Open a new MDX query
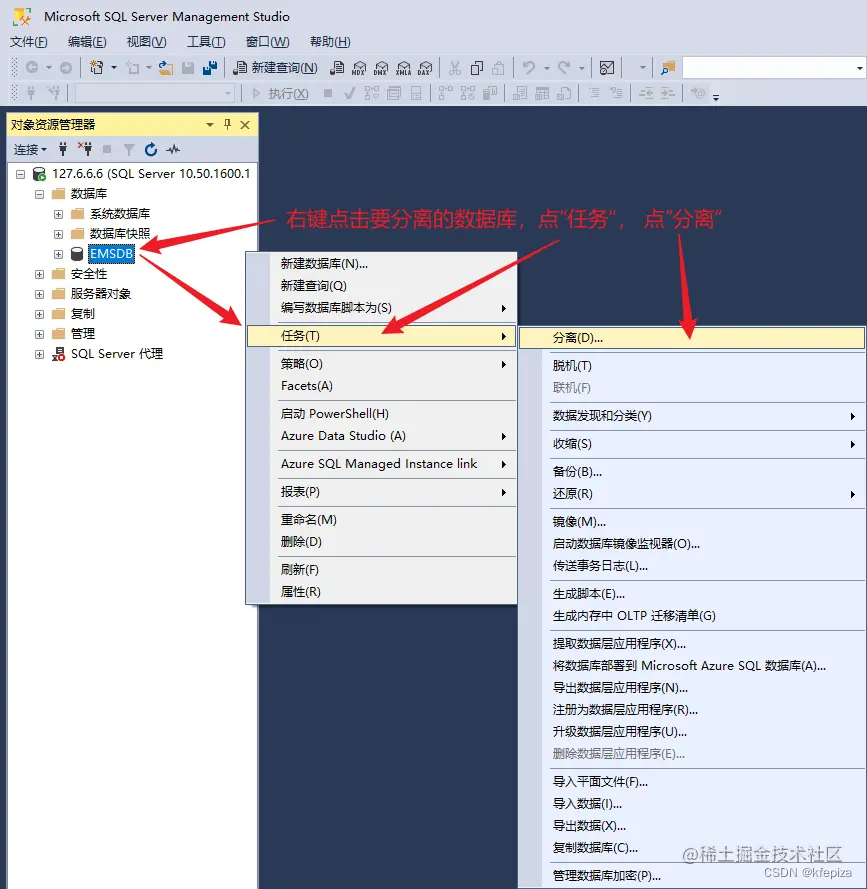 pos(359,68)
